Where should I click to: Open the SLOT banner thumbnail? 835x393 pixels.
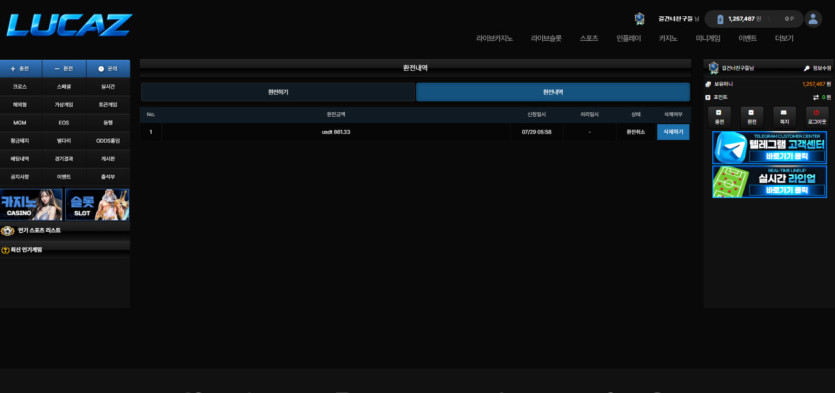point(97,204)
